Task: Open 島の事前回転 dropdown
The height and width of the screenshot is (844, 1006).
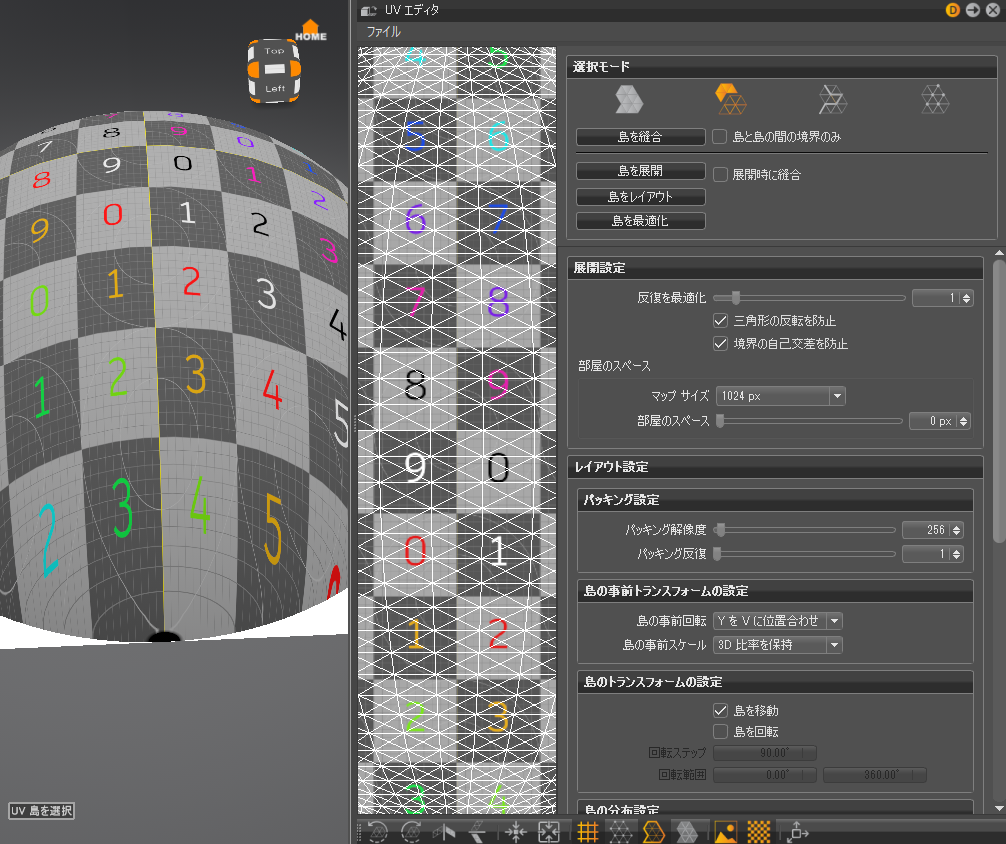Action: tap(778, 621)
